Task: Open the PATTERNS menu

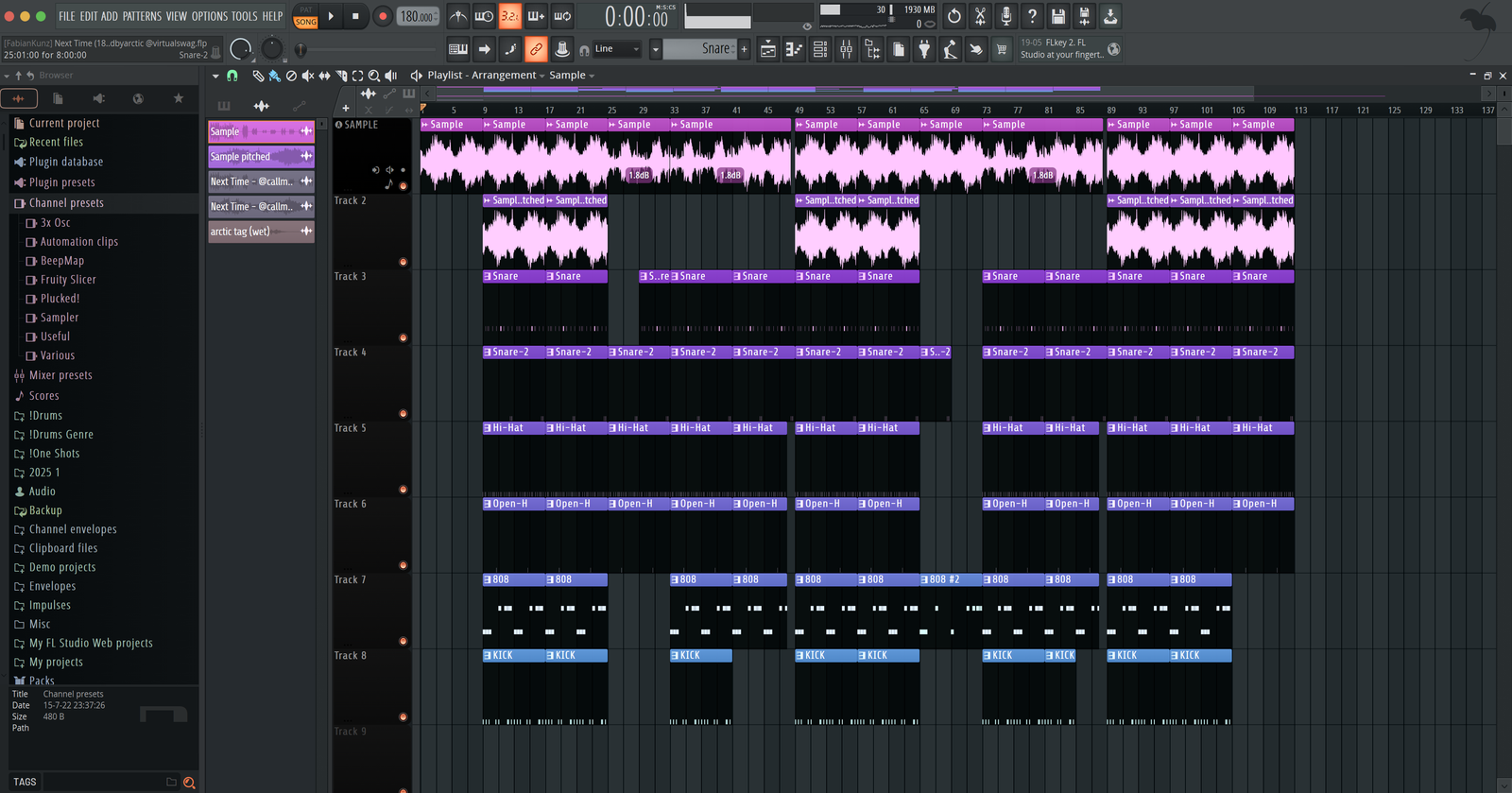Action: [142, 16]
